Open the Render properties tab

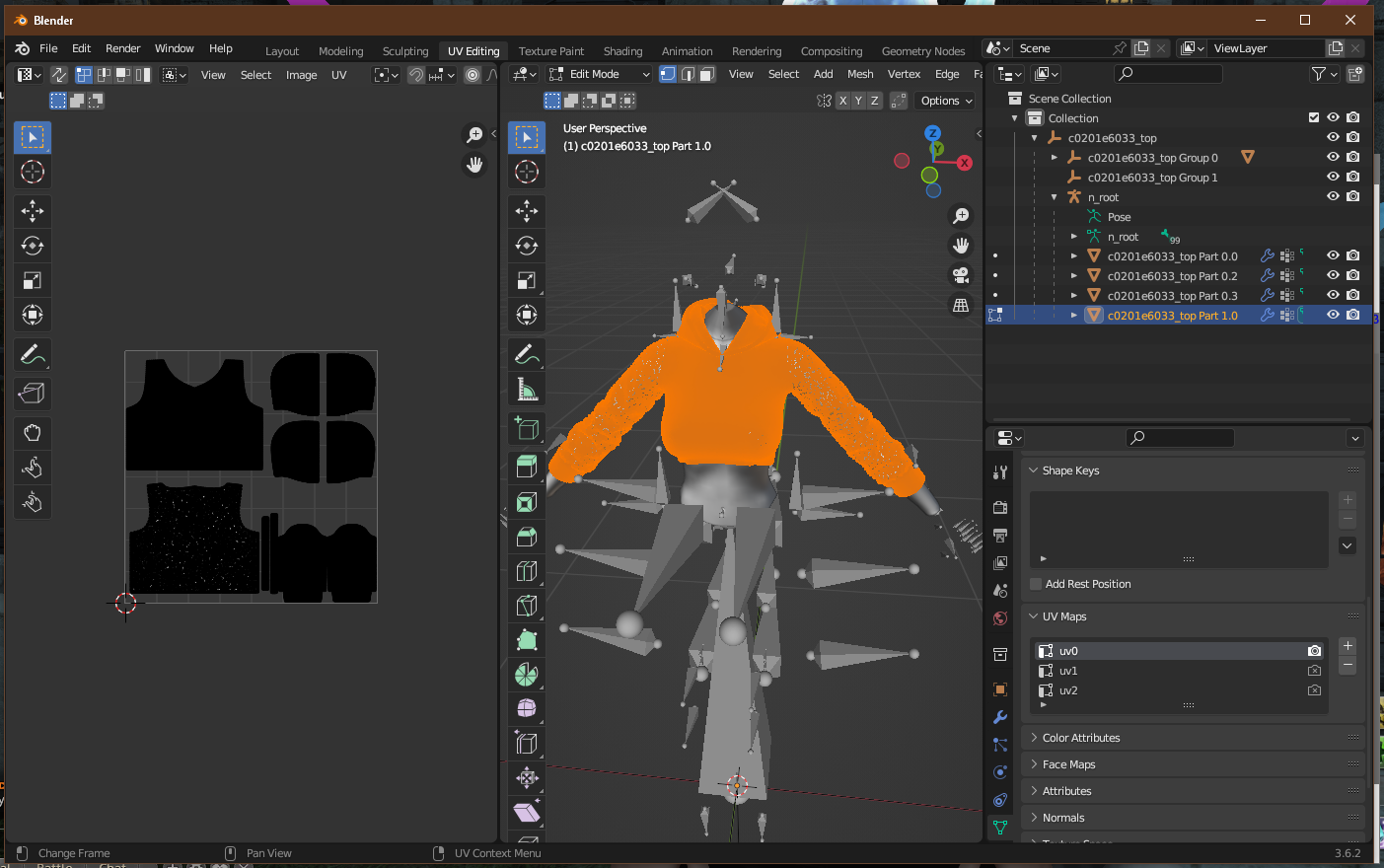[1000, 507]
